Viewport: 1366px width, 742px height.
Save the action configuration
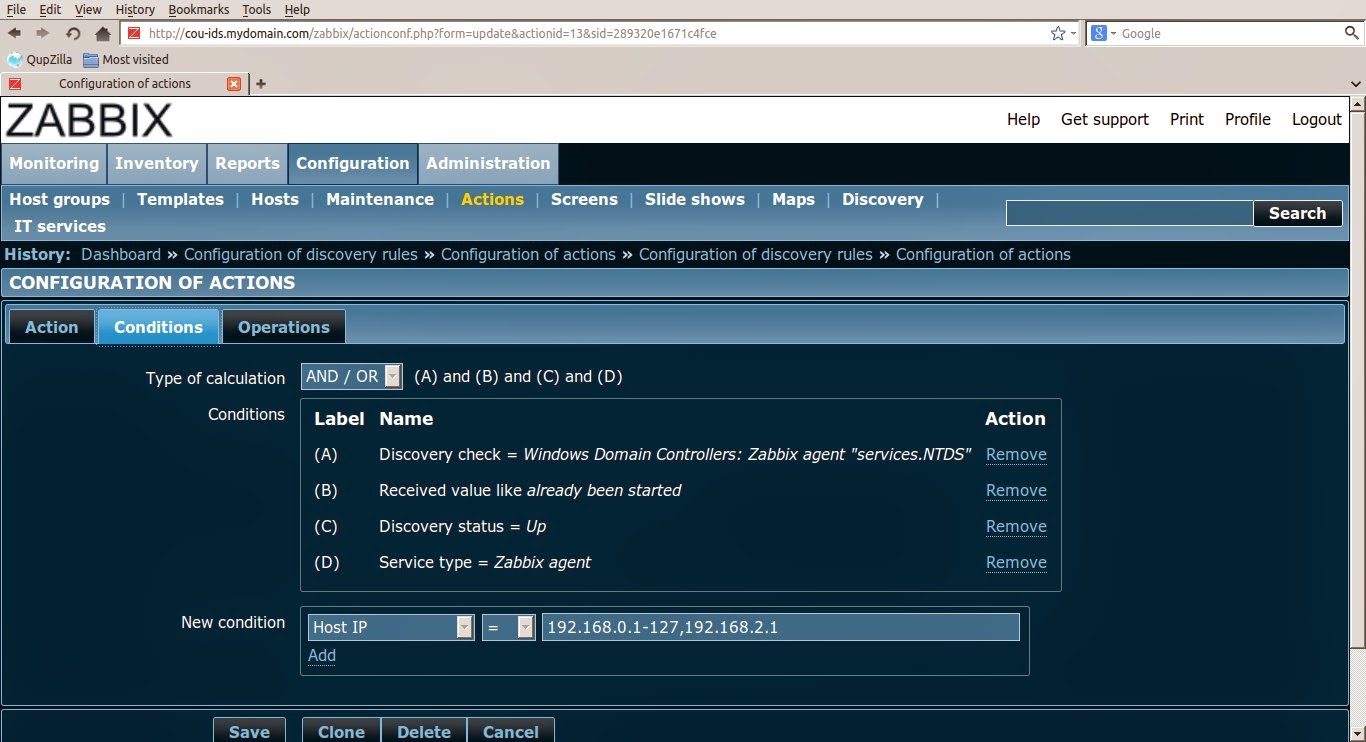click(248, 731)
